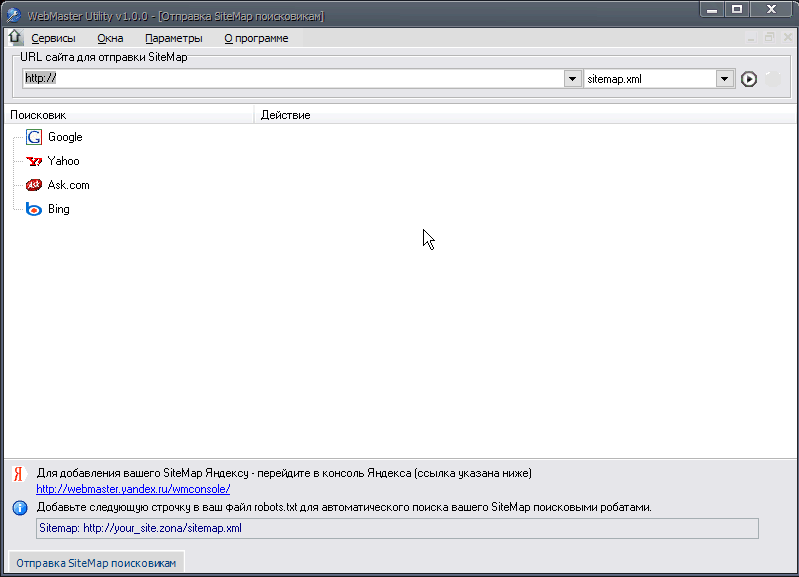Click the Bing icon in the list
Image resolution: width=799 pixels, height=577 pixels.
coord(34,209)
